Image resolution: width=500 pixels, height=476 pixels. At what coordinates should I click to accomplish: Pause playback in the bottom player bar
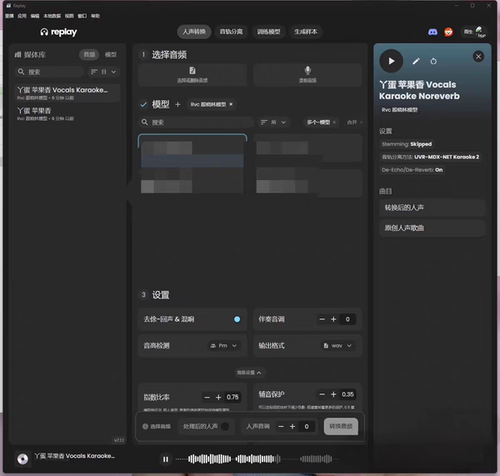[166, 459]
